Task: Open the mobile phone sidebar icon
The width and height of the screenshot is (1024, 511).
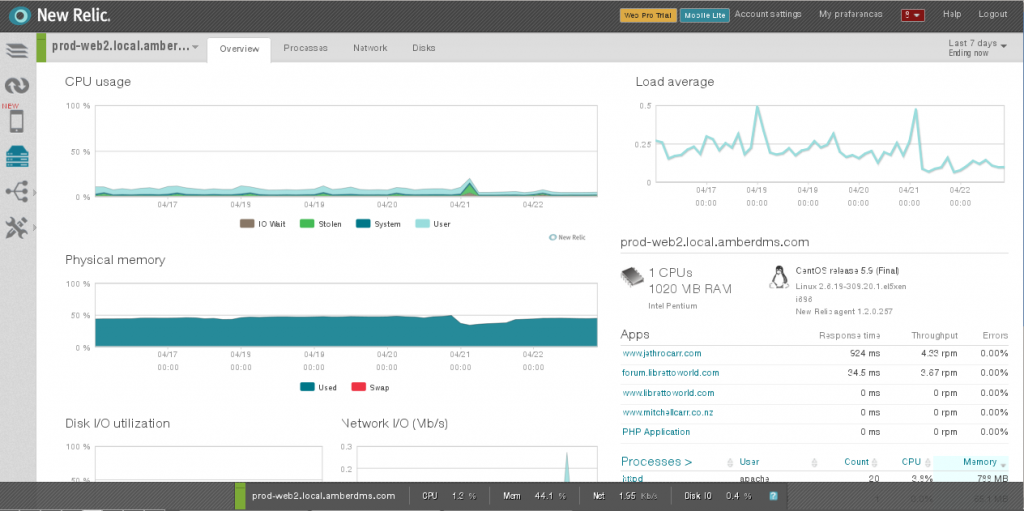Action: click(16, 122)
